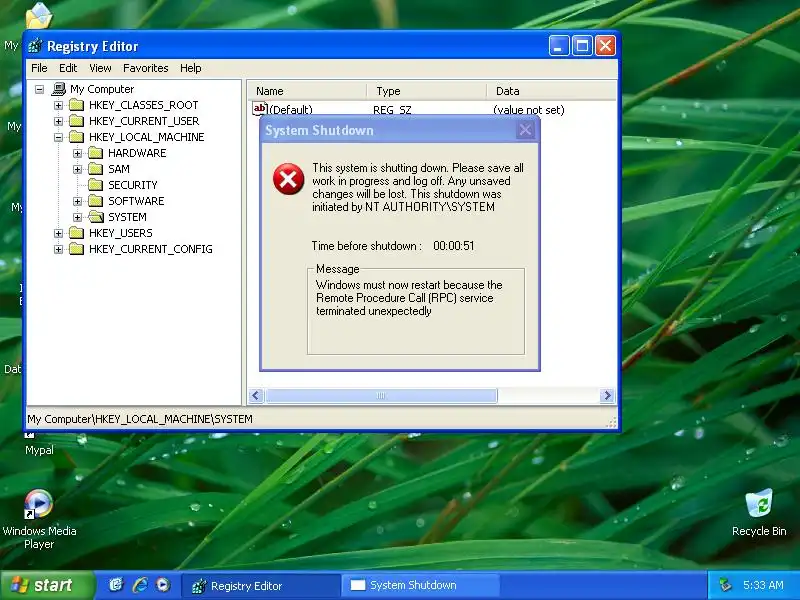The width and height of the screenshot is (800, 600).
Task: Click the SOFTWARE key folder icon
Action: click(95, 201)
